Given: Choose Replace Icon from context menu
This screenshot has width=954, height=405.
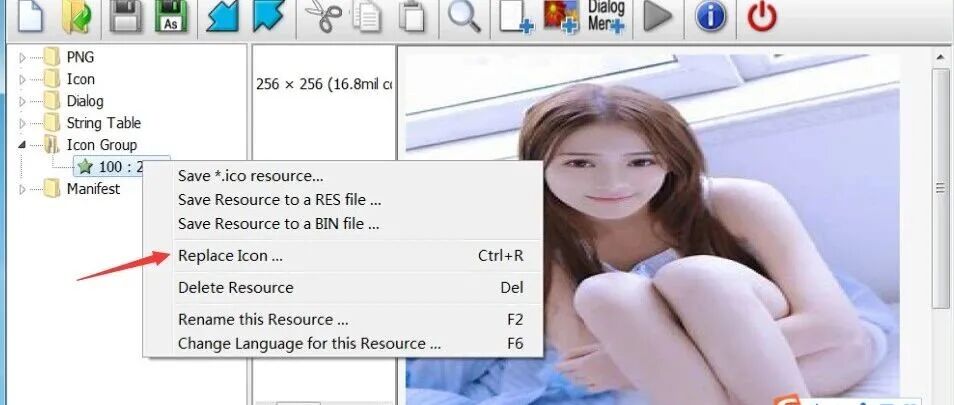Looking at the screenshot, I should coord(343,256).
